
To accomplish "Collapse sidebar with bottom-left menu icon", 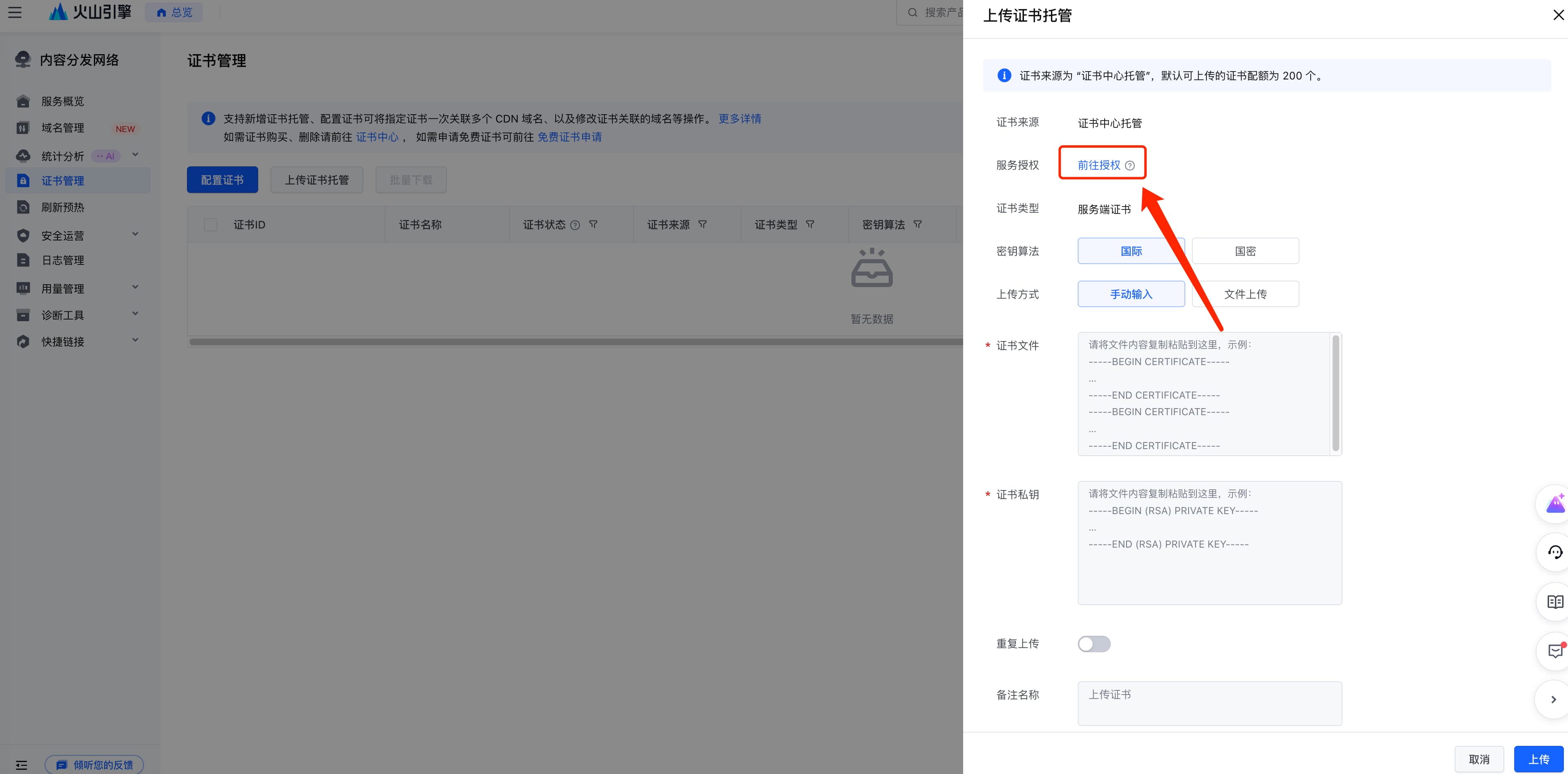I will pos(21,765).
